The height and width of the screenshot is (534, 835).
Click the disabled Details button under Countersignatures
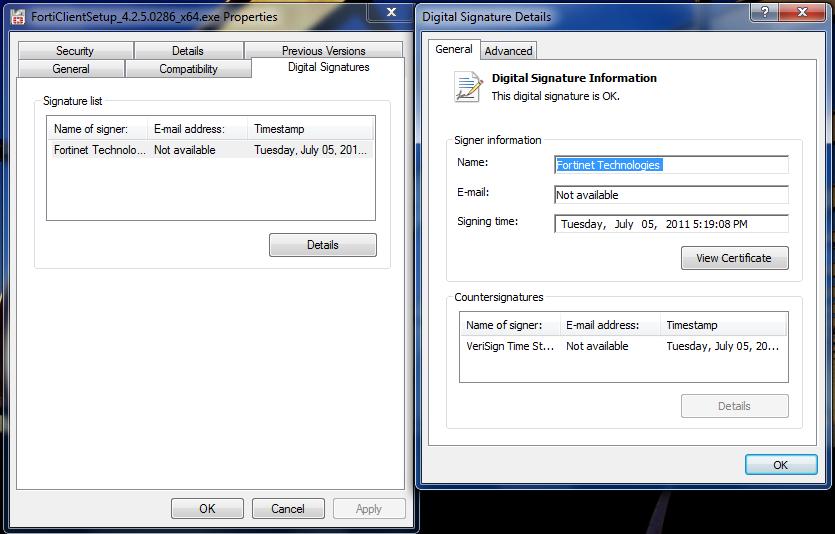click(734, 406)
